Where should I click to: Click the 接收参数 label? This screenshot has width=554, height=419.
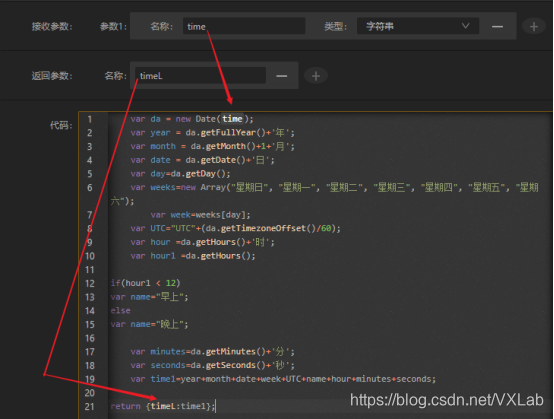[52, 26]
